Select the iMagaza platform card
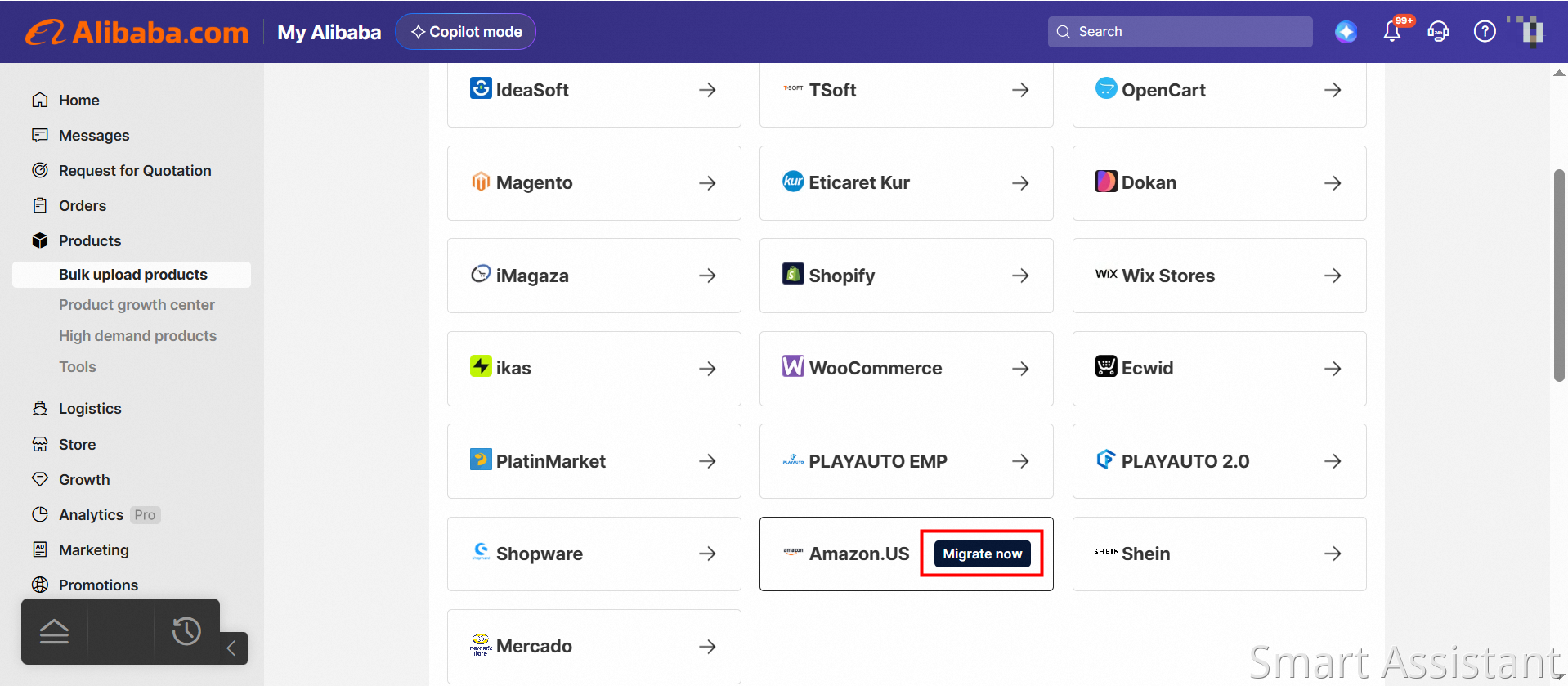 [x=594, y=276]
